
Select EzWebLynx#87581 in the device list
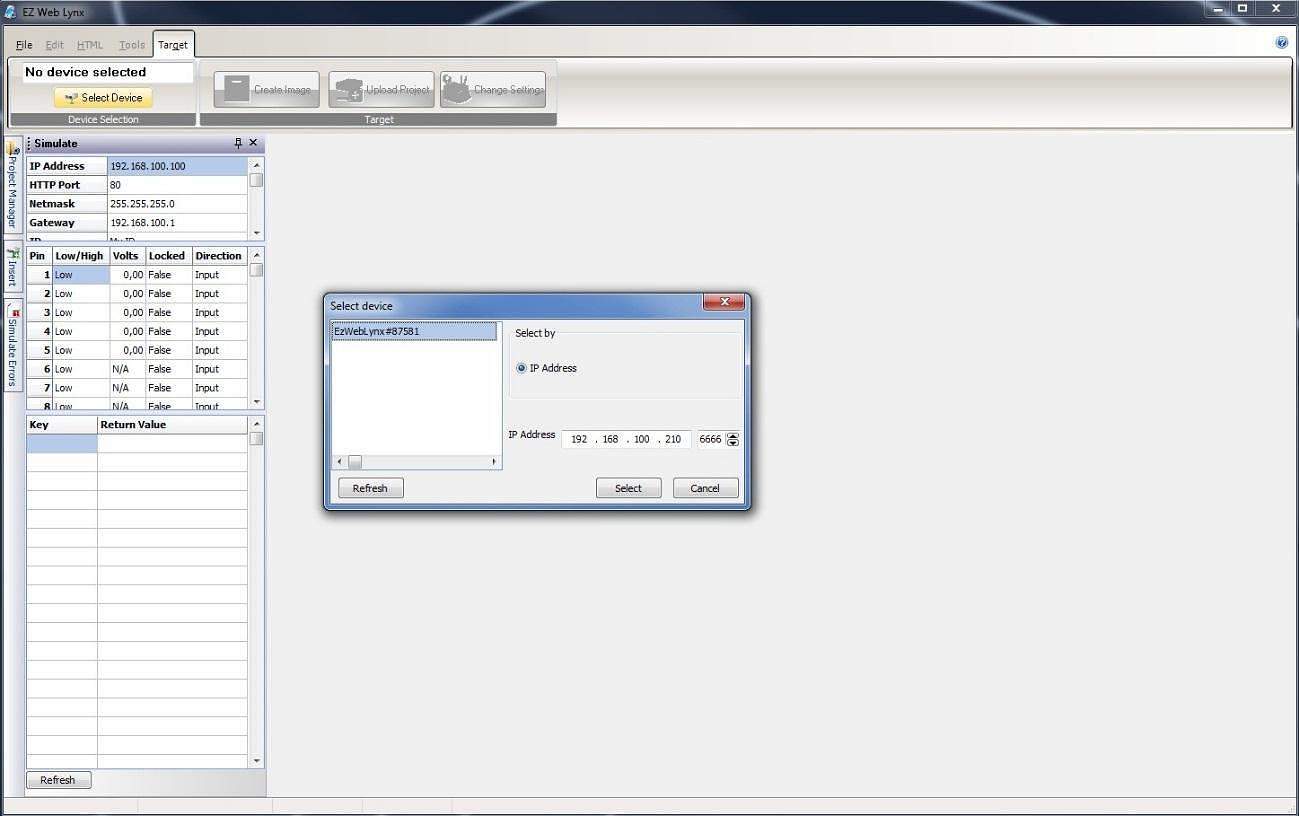coord(414,332)
